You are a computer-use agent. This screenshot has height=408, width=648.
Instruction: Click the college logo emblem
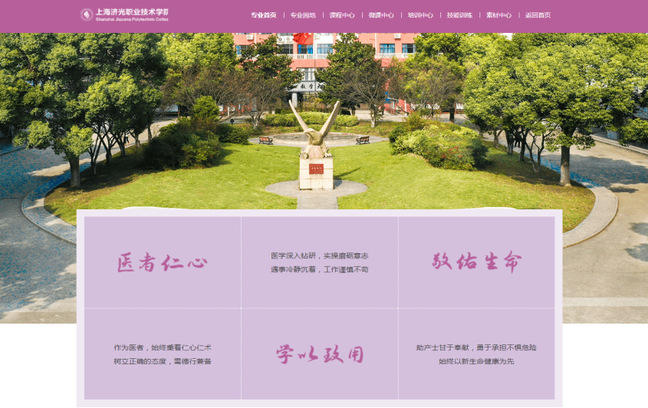click(86, 15)
